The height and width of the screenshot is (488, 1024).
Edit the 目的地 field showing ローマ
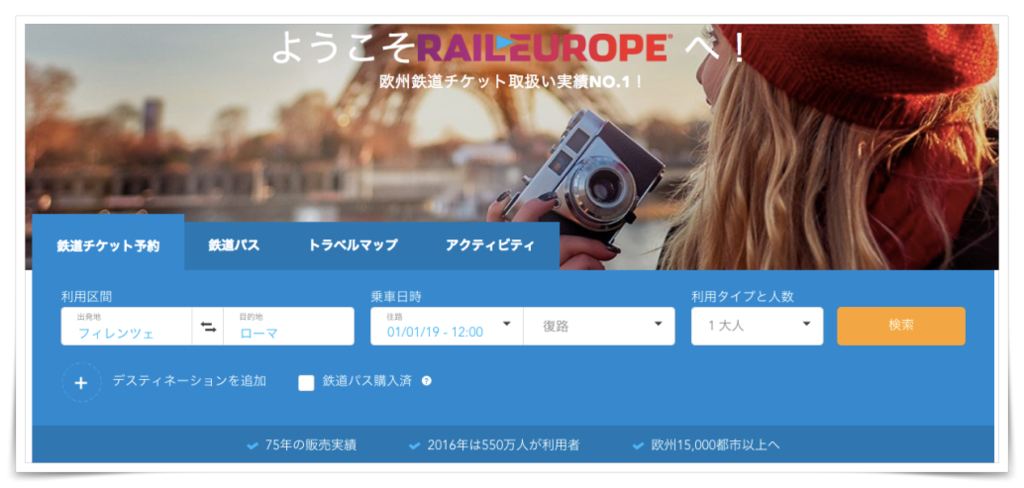(x=289, y=326)
